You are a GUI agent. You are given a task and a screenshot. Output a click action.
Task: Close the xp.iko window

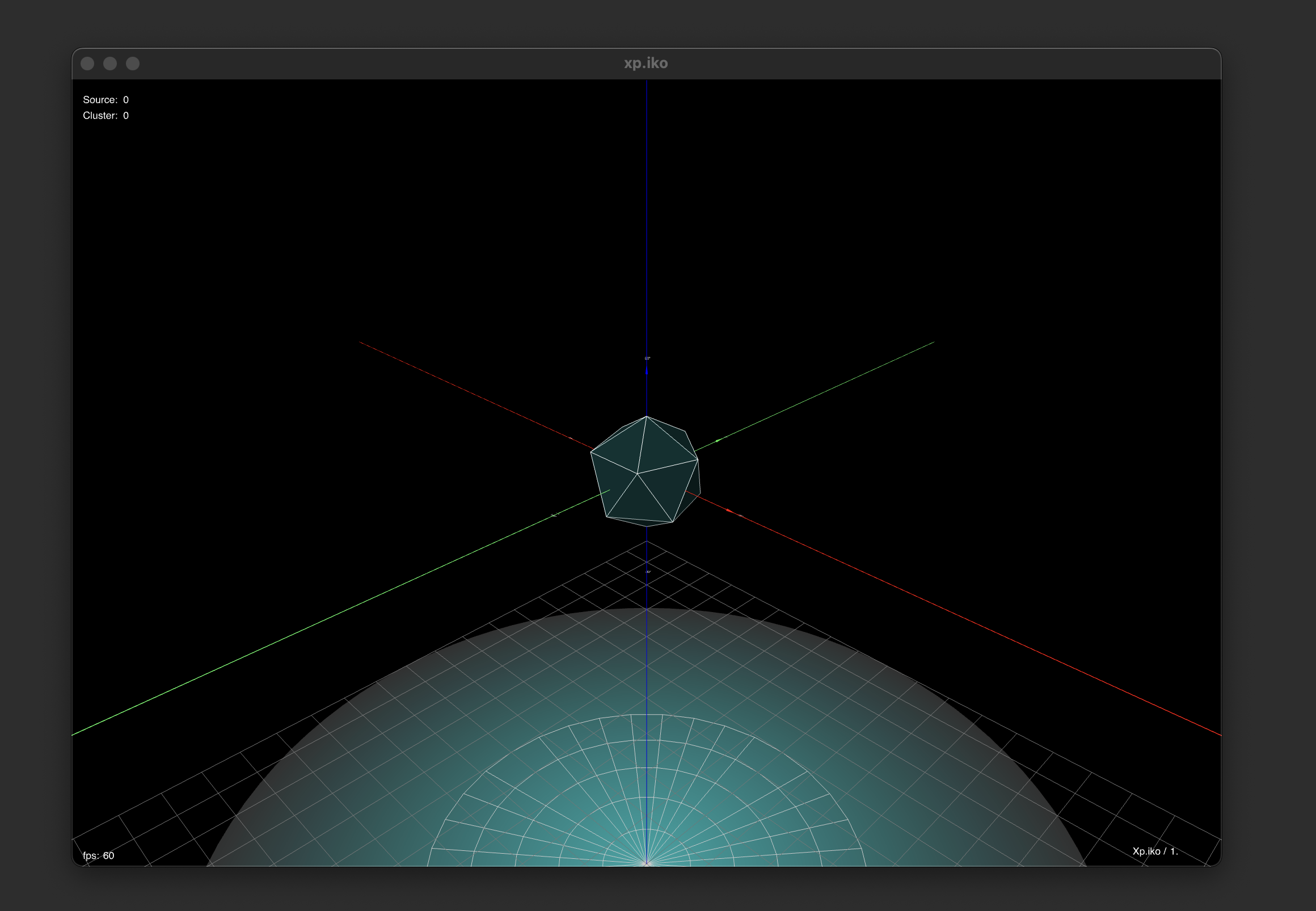[x=87, y=64]
